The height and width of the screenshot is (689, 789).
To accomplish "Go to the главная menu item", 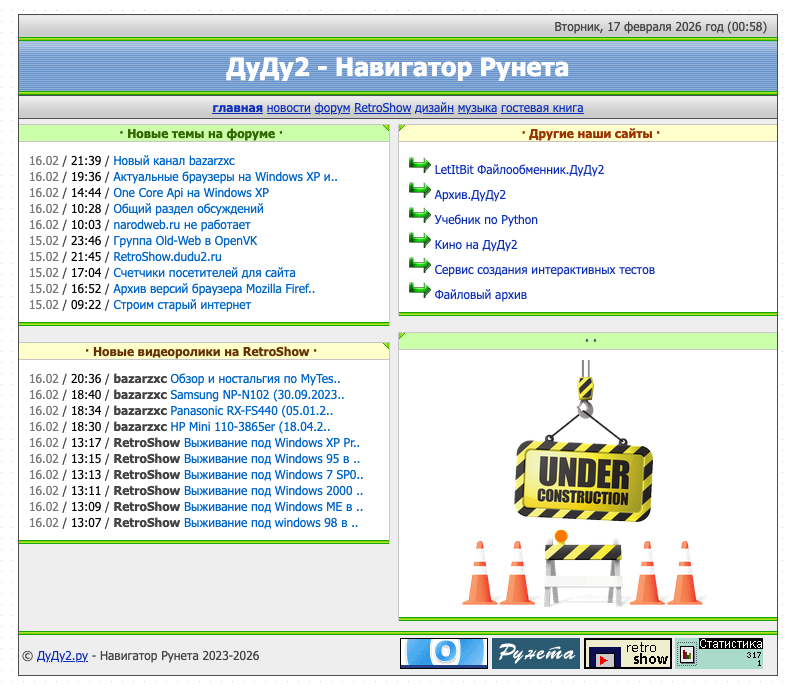I will click(237, 108).
